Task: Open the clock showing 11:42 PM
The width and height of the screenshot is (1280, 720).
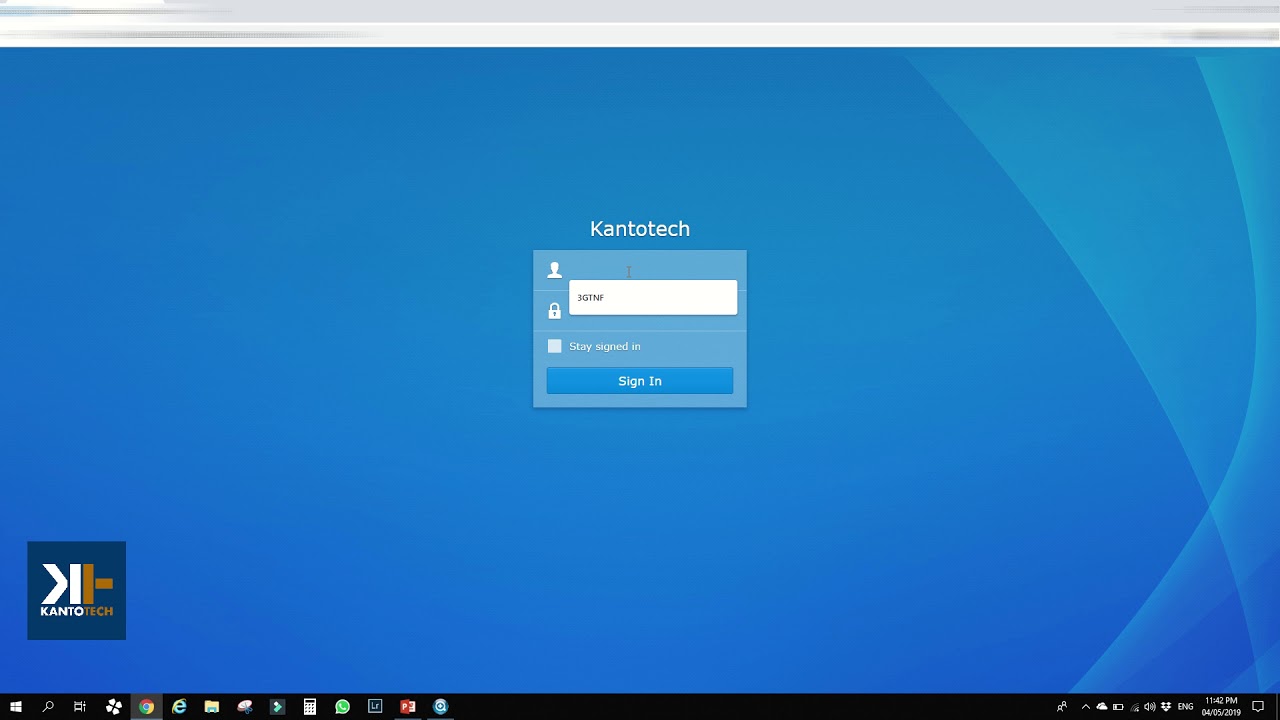Action: [1221, 707]
